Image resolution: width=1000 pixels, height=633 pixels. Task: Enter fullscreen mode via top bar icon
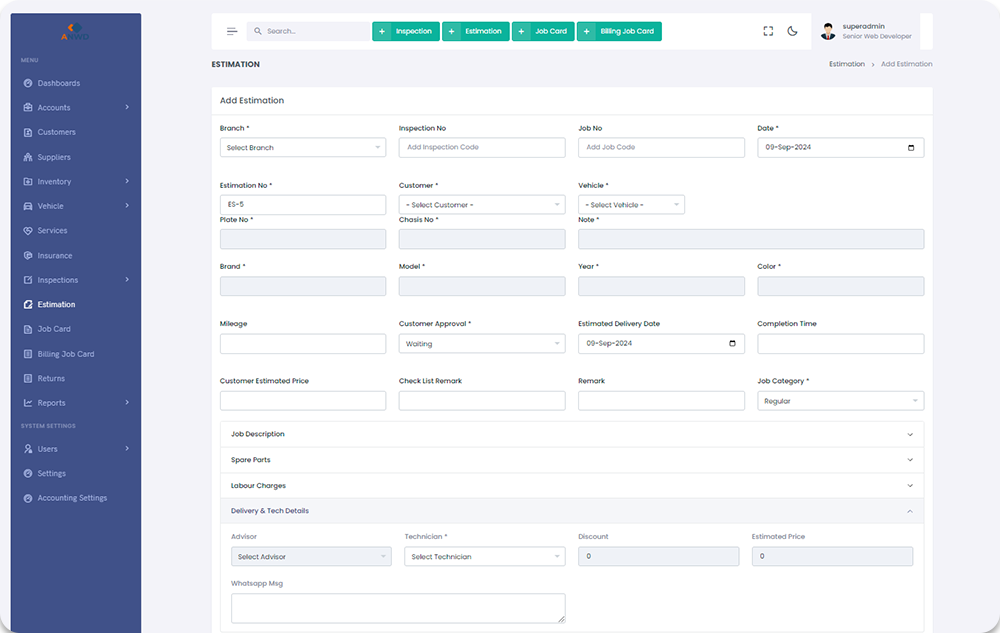tap(768, 31)
